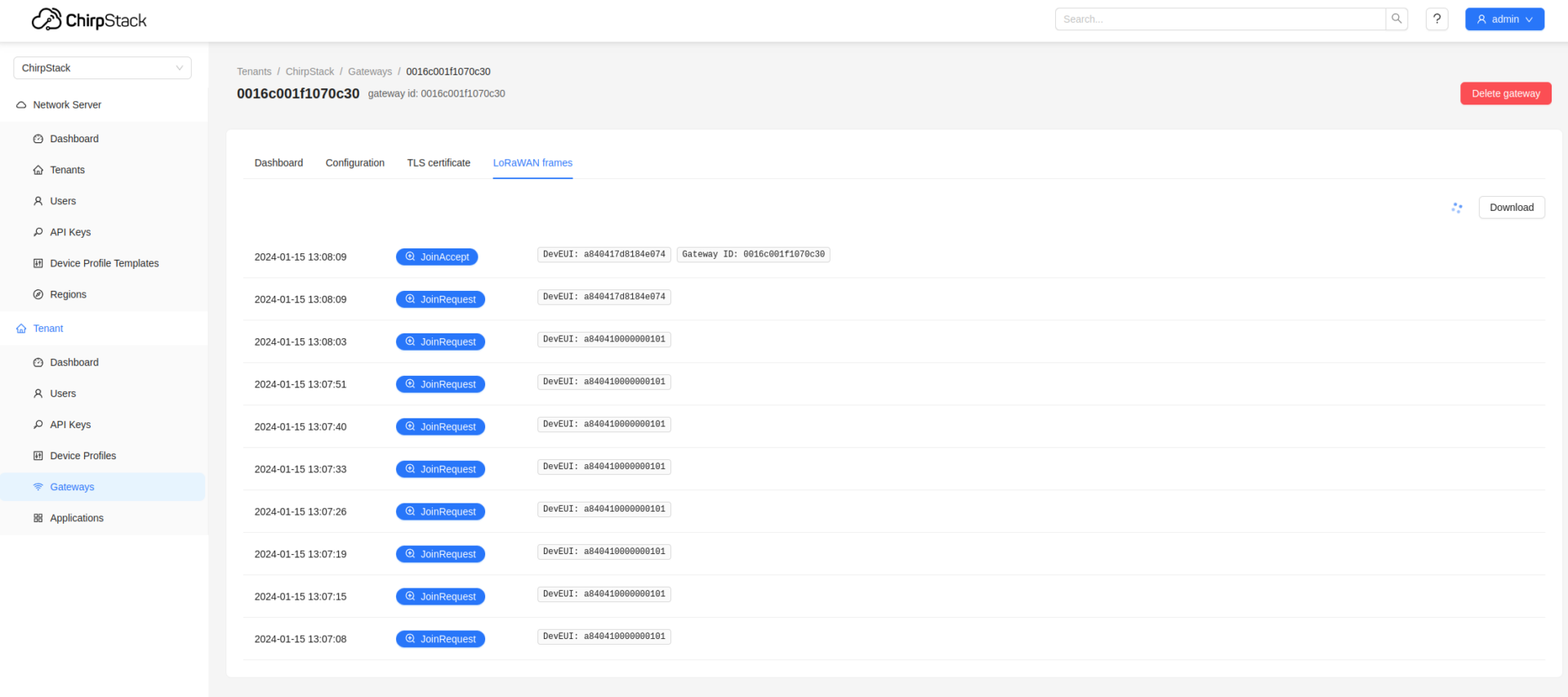The height and width of the screenshot is (697, 1568).
Task: Switch to the Configuration tab
Action: pyautogui.click(x=354, y=163)
